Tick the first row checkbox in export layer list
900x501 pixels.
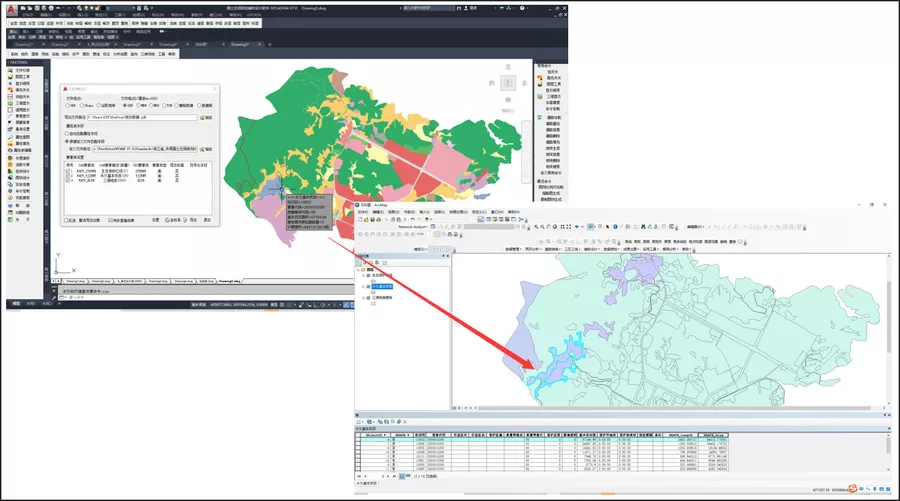click(68, 171)
